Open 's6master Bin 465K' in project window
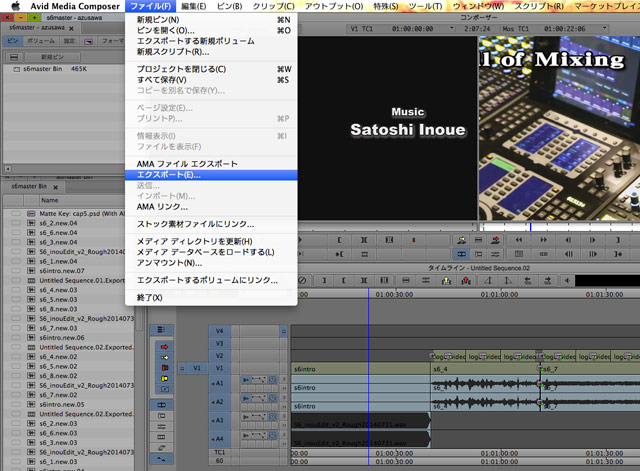 [50, 69]
